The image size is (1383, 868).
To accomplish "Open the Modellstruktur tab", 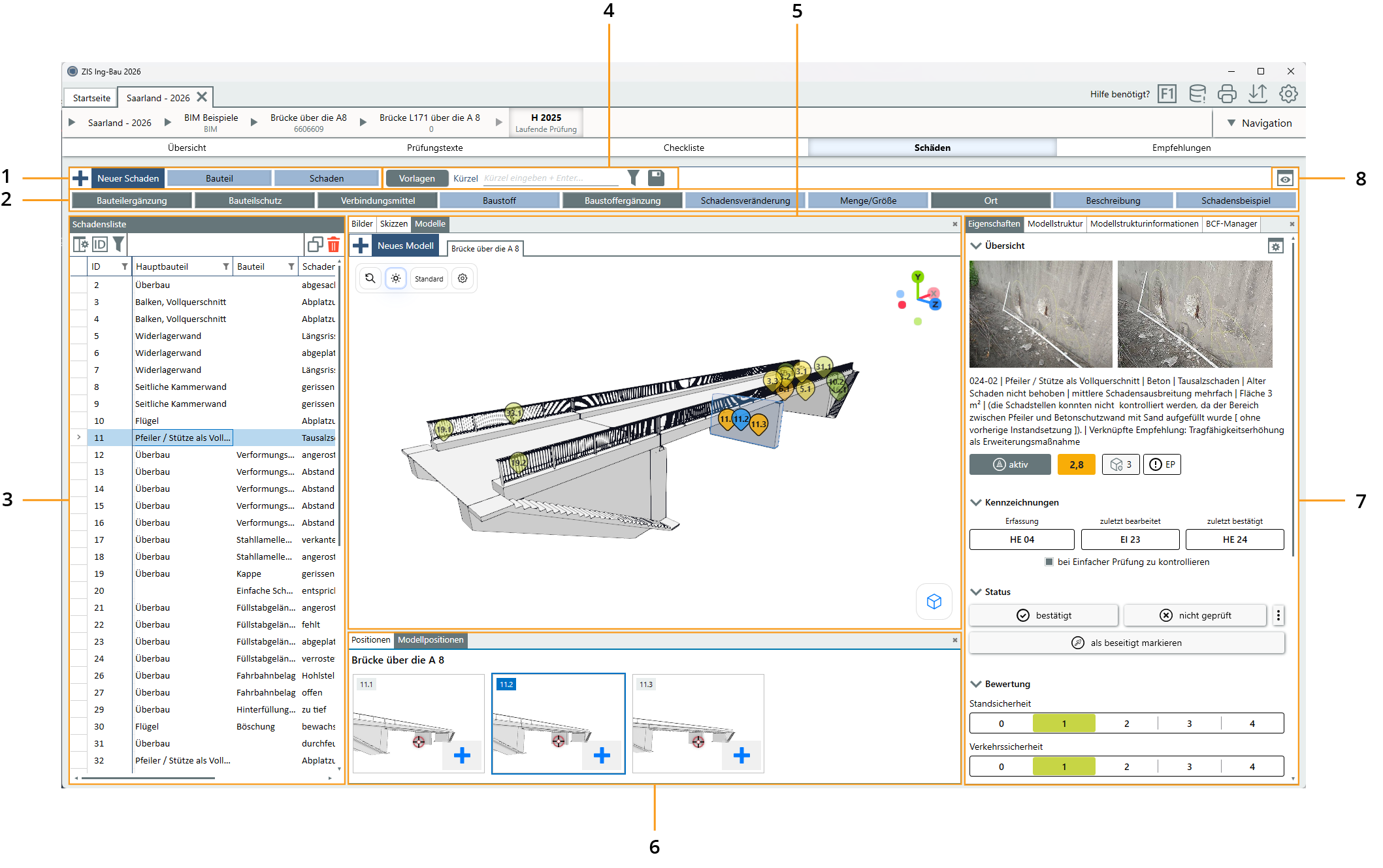I will click(x=1055, y=223).
